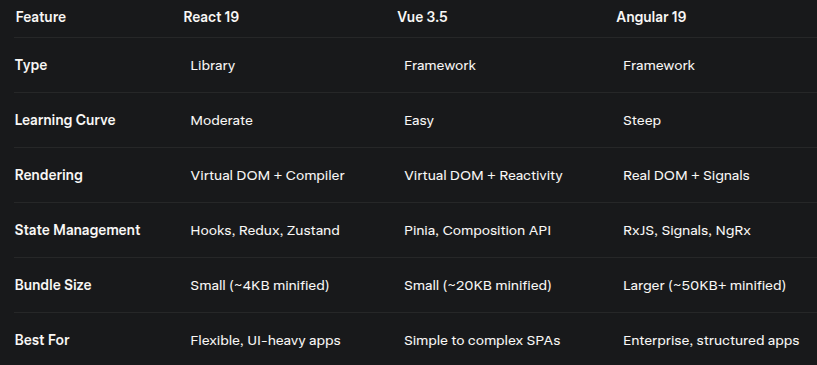This screenshot has height=365, width=817.
Task: Select the React 19 column header
Action: coord(211,17)
